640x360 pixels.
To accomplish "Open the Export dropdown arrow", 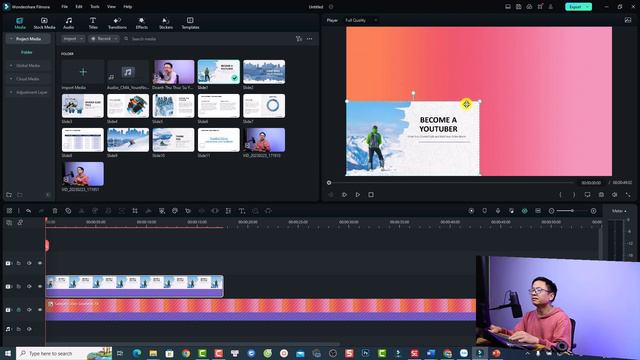I will point(588,7).
